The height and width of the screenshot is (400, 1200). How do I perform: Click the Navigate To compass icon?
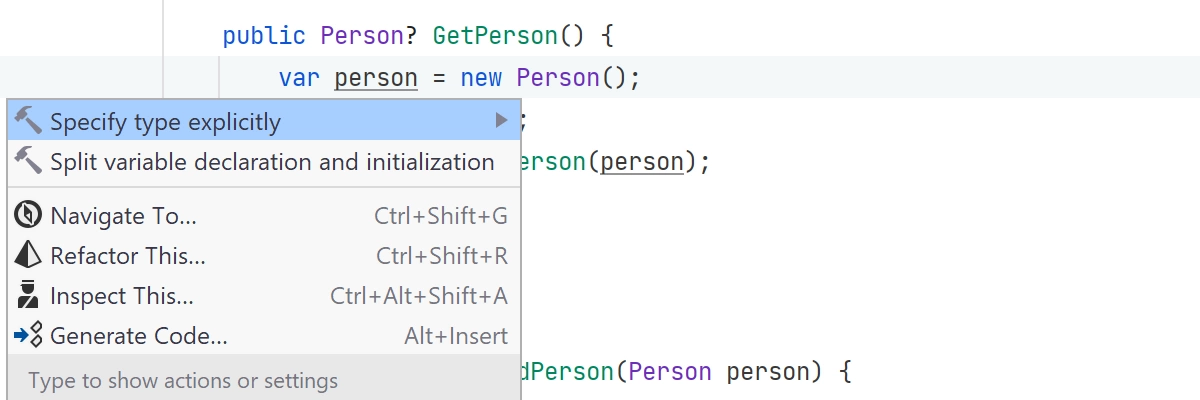(x=29, y=216)
